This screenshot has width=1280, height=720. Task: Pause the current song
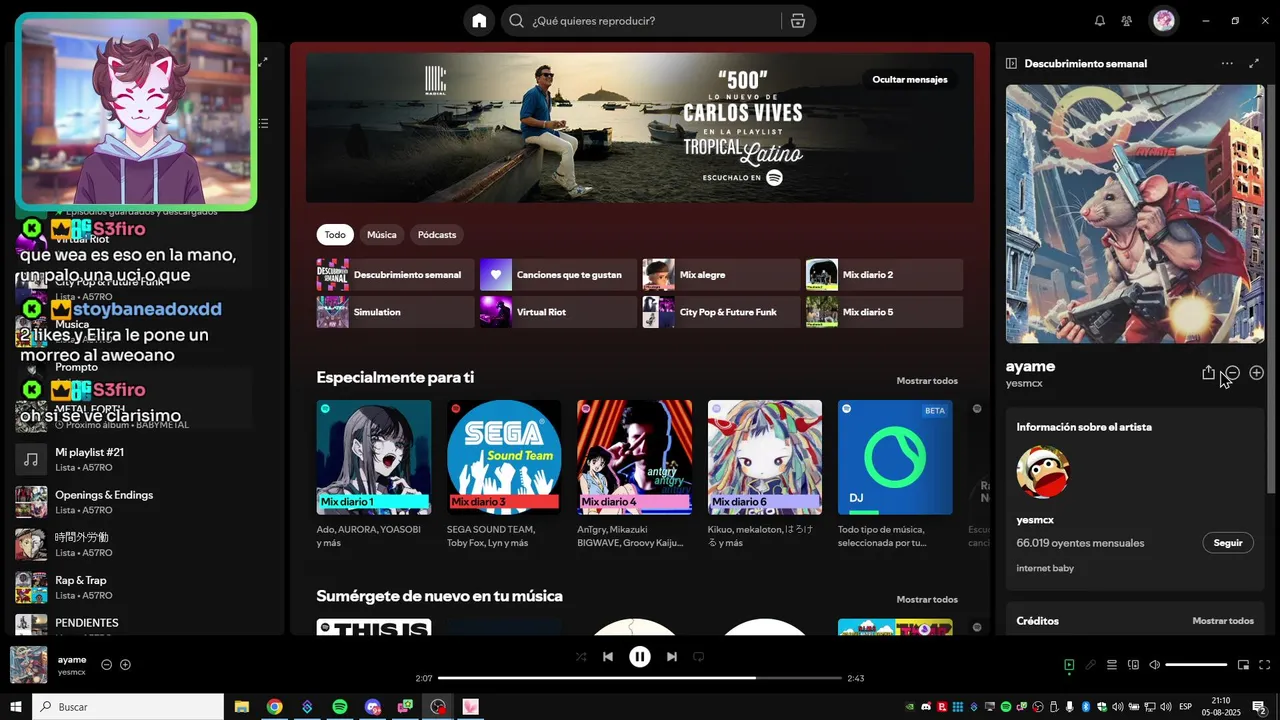coord(640,657)
